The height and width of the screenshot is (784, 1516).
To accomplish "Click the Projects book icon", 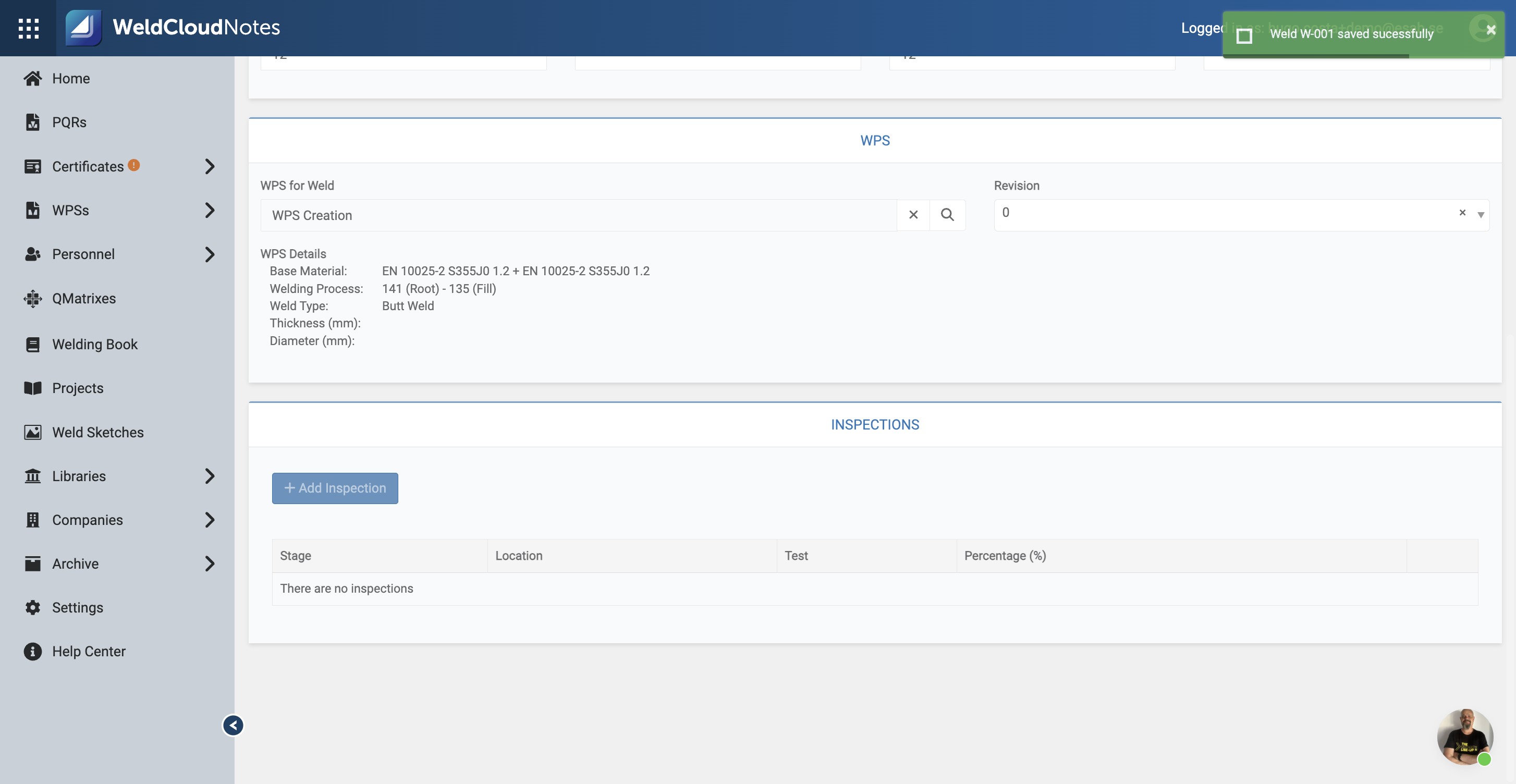I will pyautogui.click(x=33, y=388).
